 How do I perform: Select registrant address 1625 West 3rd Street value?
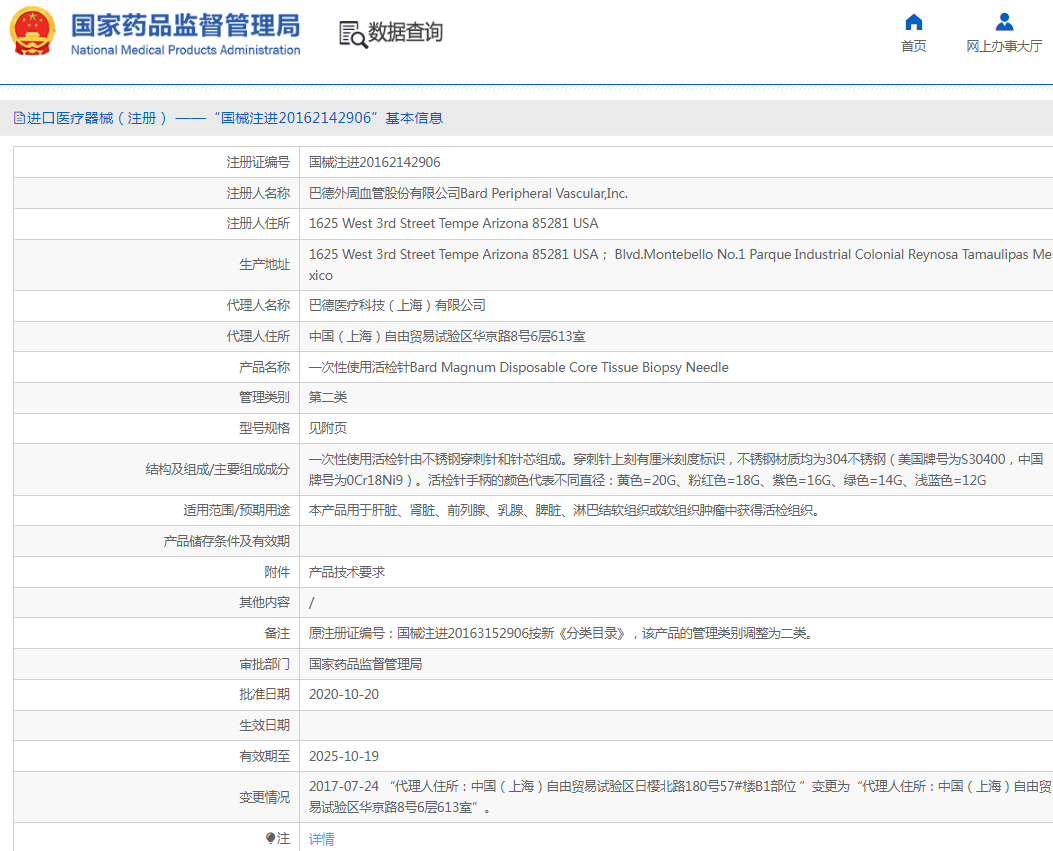tap(453, 224)
